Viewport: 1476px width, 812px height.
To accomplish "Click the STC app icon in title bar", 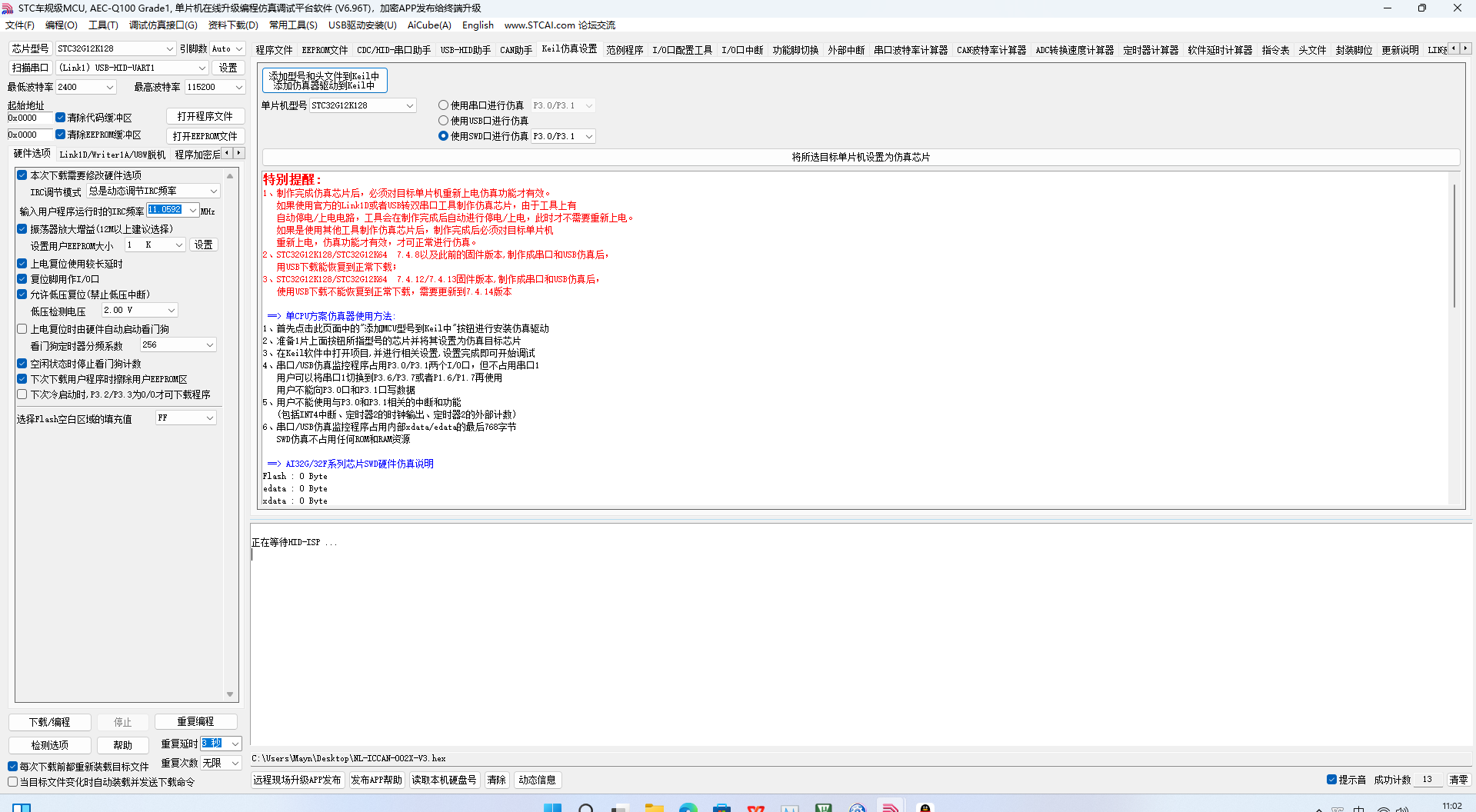I will [8, 8].
